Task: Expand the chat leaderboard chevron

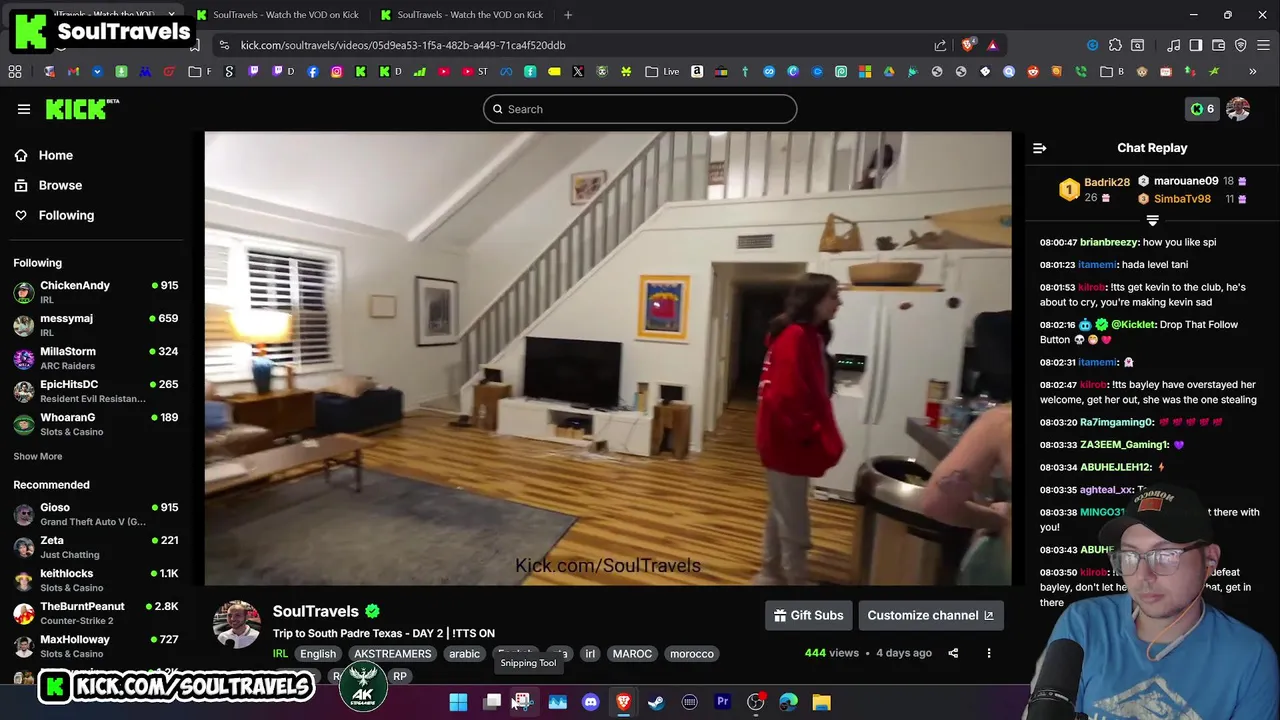Action: coord(1152,220)
